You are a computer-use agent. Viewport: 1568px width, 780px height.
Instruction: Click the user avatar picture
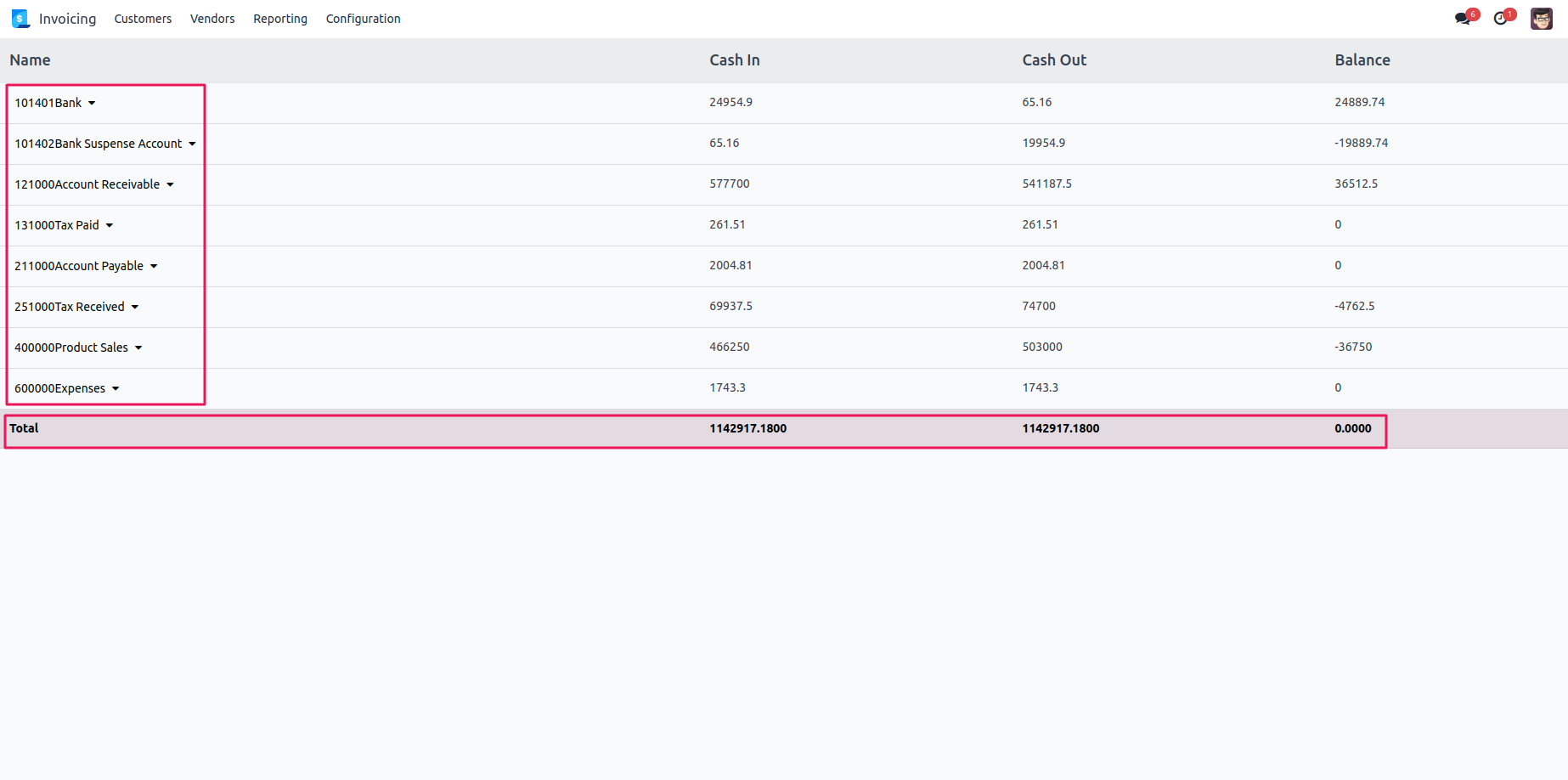[x=1541, y=19]
